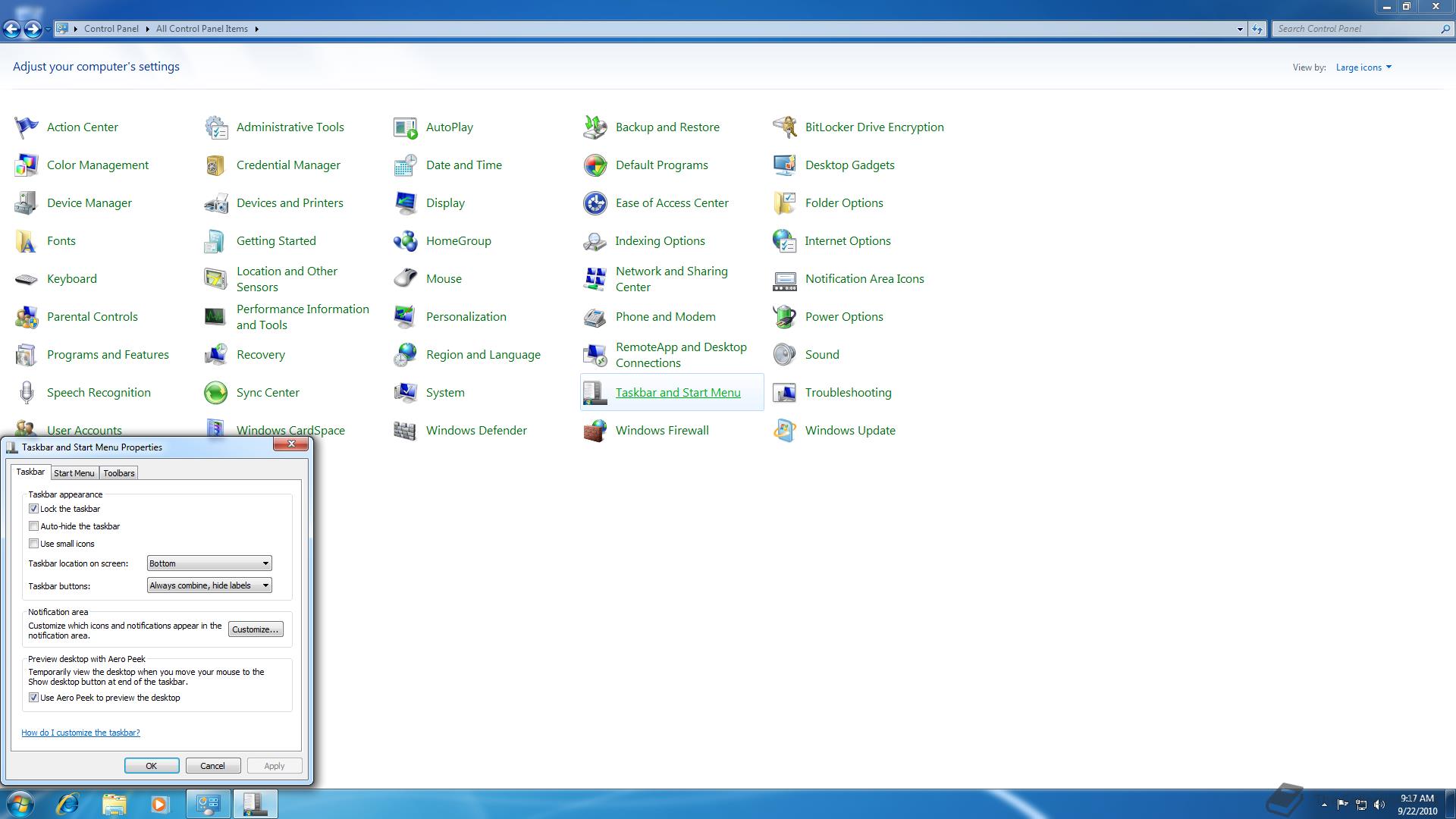
Task: Launch Windows Media Player from taskbar
Action: 159,804
